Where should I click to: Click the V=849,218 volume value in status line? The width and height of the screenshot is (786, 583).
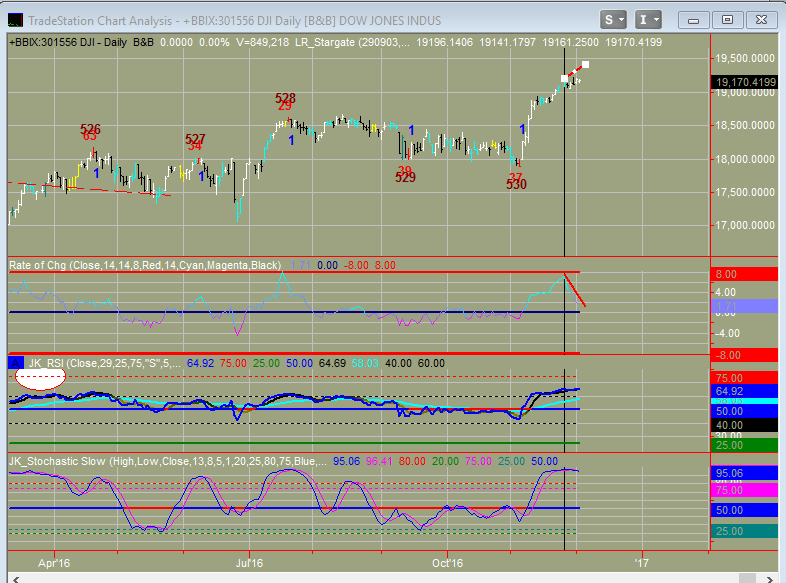point(263,43)
